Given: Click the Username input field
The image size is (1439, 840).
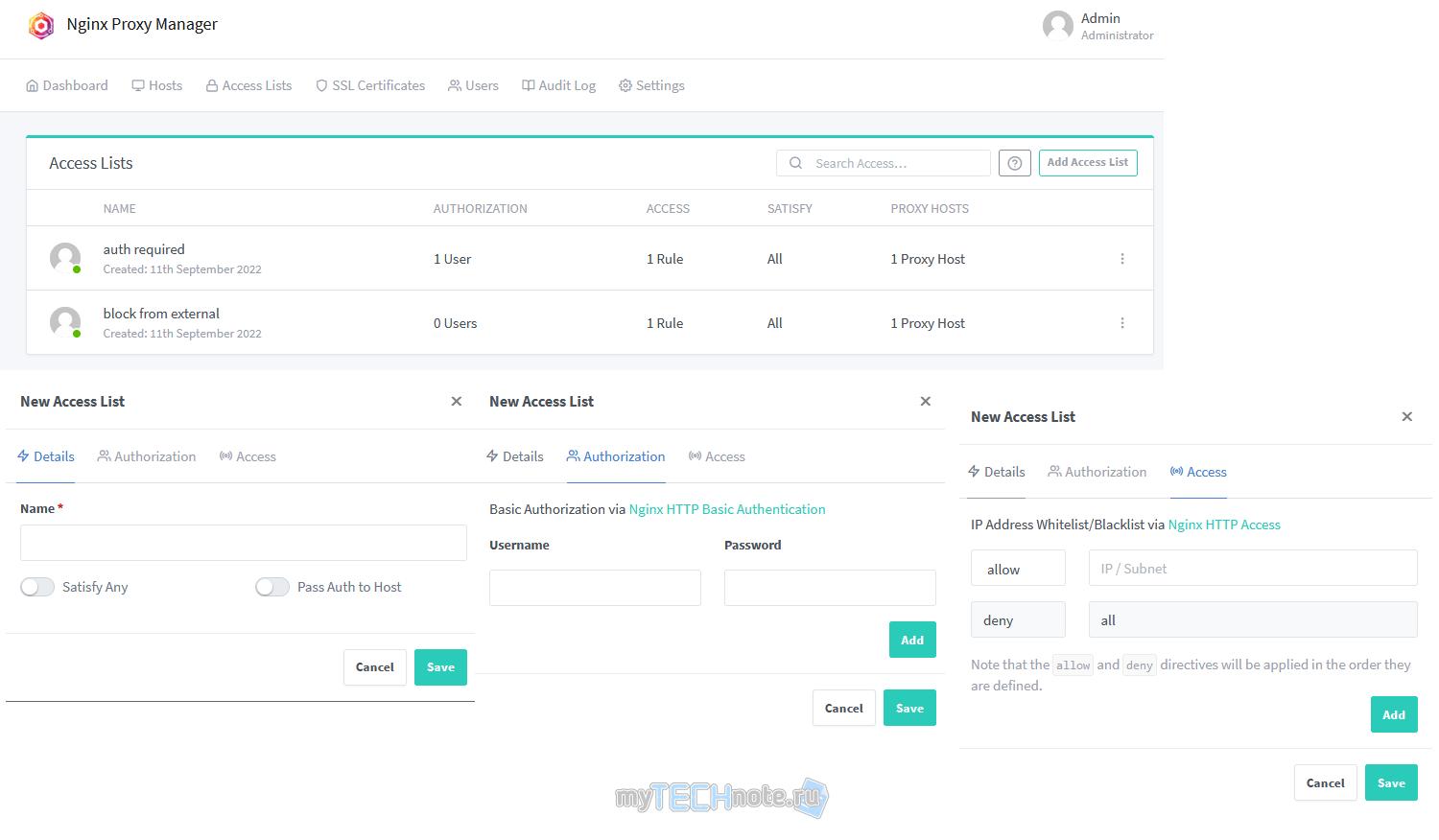Looking at the screenshot, I should pos(595,588).
